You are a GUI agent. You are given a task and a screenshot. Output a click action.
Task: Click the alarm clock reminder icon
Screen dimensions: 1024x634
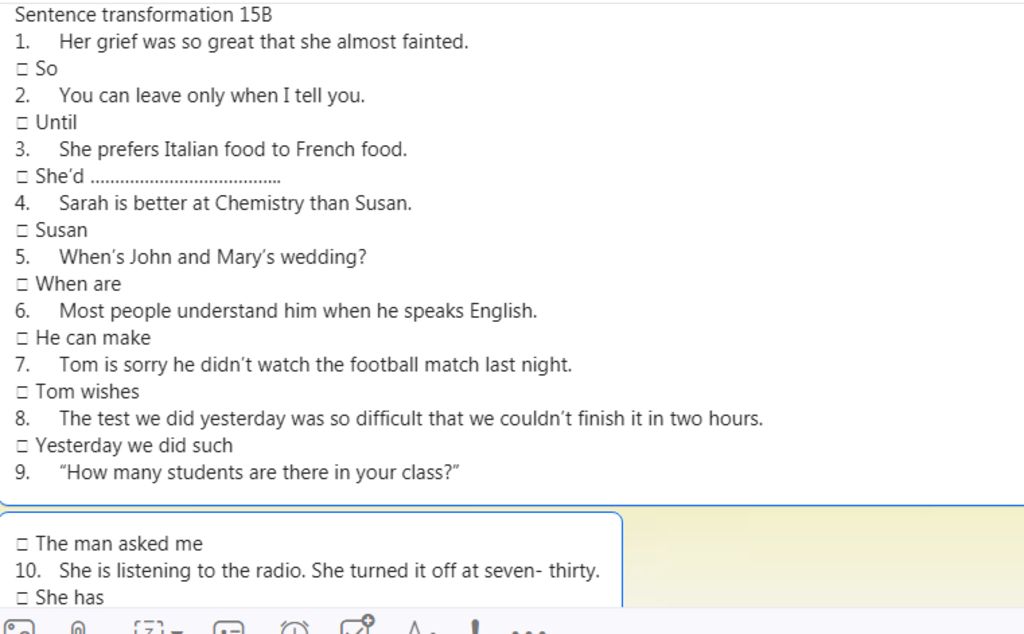tap(295, 627)
